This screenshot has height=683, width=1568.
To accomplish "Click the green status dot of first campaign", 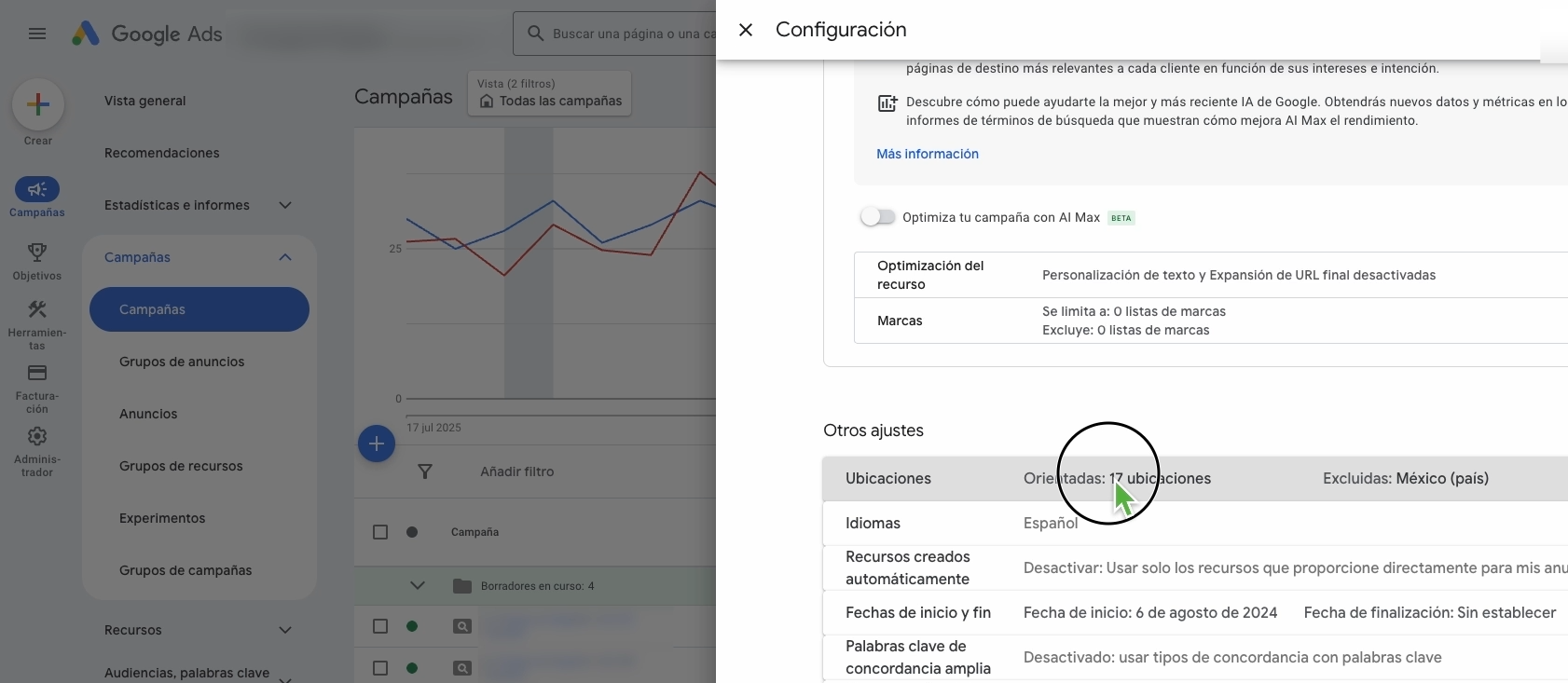I will point(412,626).
